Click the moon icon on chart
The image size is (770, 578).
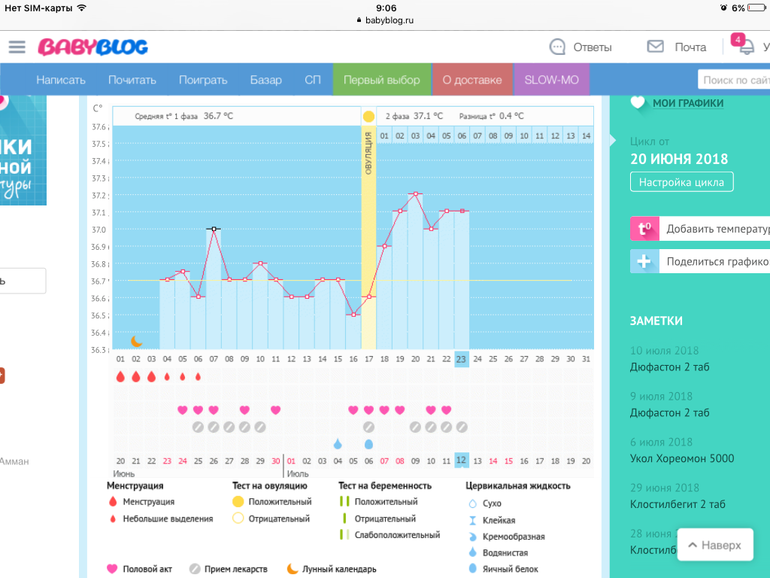coord(137,341)
